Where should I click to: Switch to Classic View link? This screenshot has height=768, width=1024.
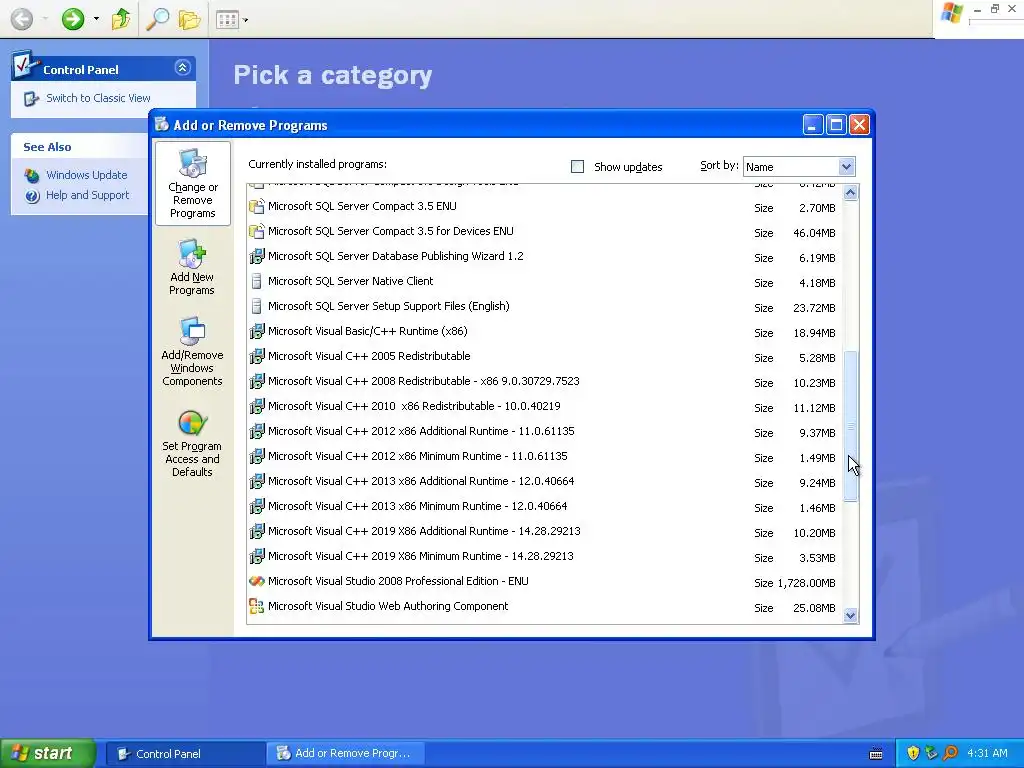98,98
